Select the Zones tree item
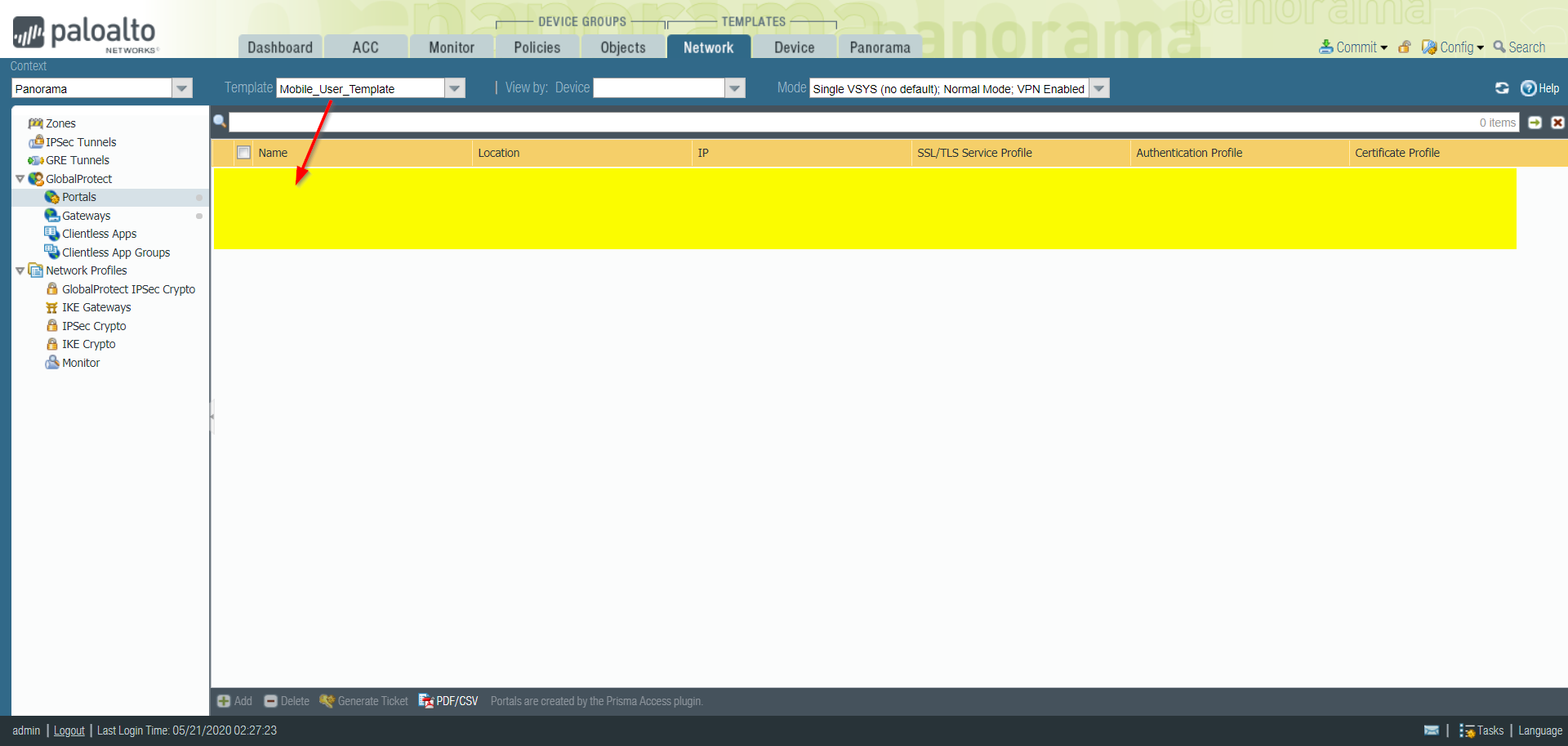The height and width of the screenshot is (746, 1568). pyautogui.click(x=60, y=123)
